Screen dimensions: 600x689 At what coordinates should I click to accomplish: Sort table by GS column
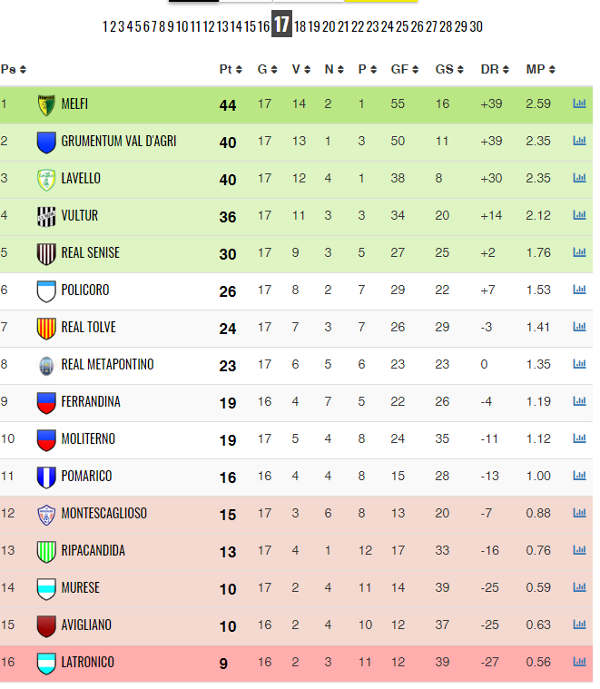coord(449,69)
